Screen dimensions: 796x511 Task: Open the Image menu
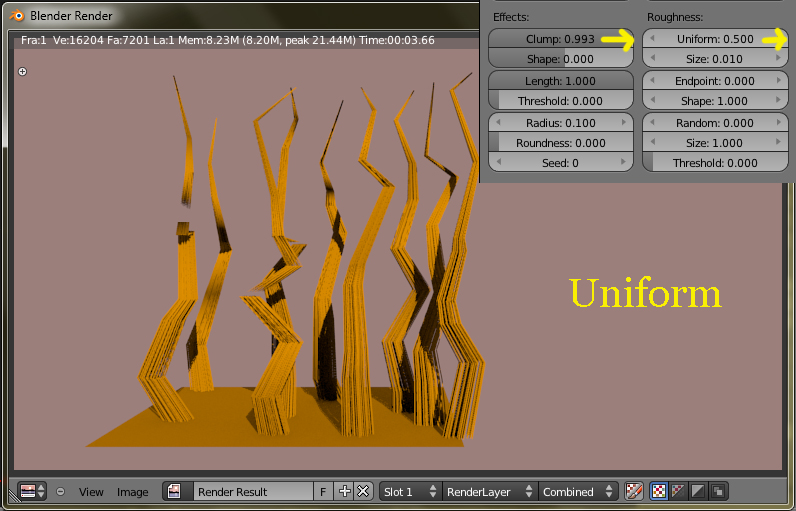point(132,492)
